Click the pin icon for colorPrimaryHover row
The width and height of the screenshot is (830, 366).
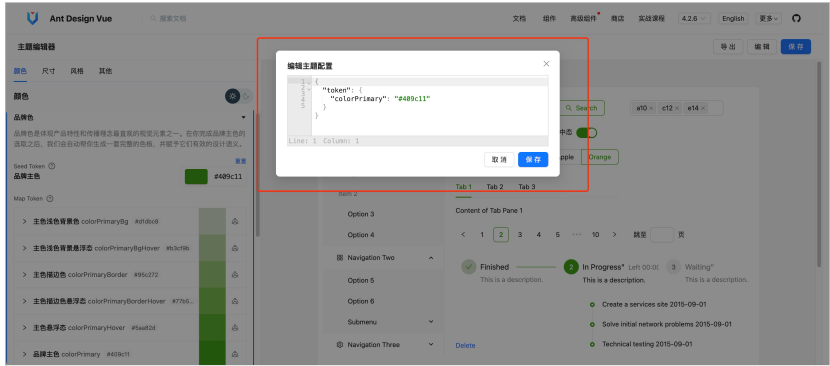235,327
